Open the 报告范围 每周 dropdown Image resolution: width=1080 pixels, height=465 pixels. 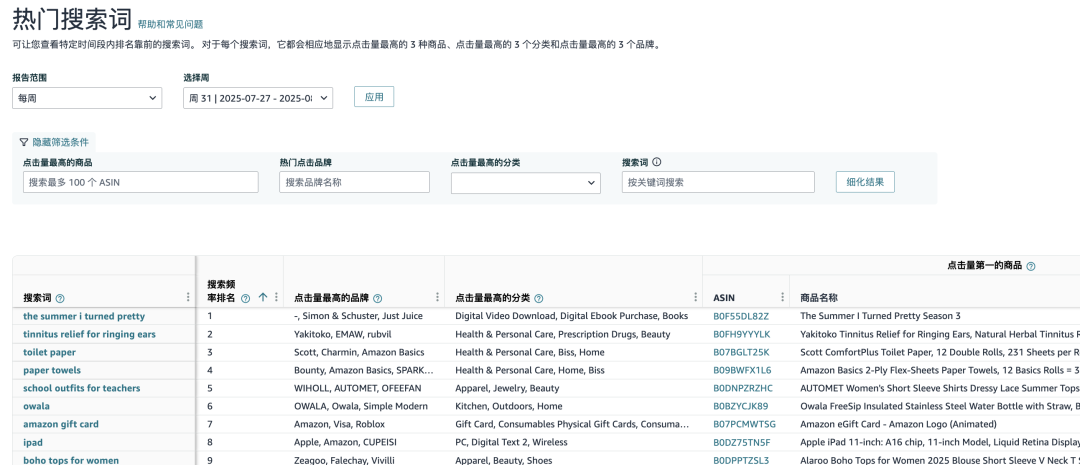87,98
